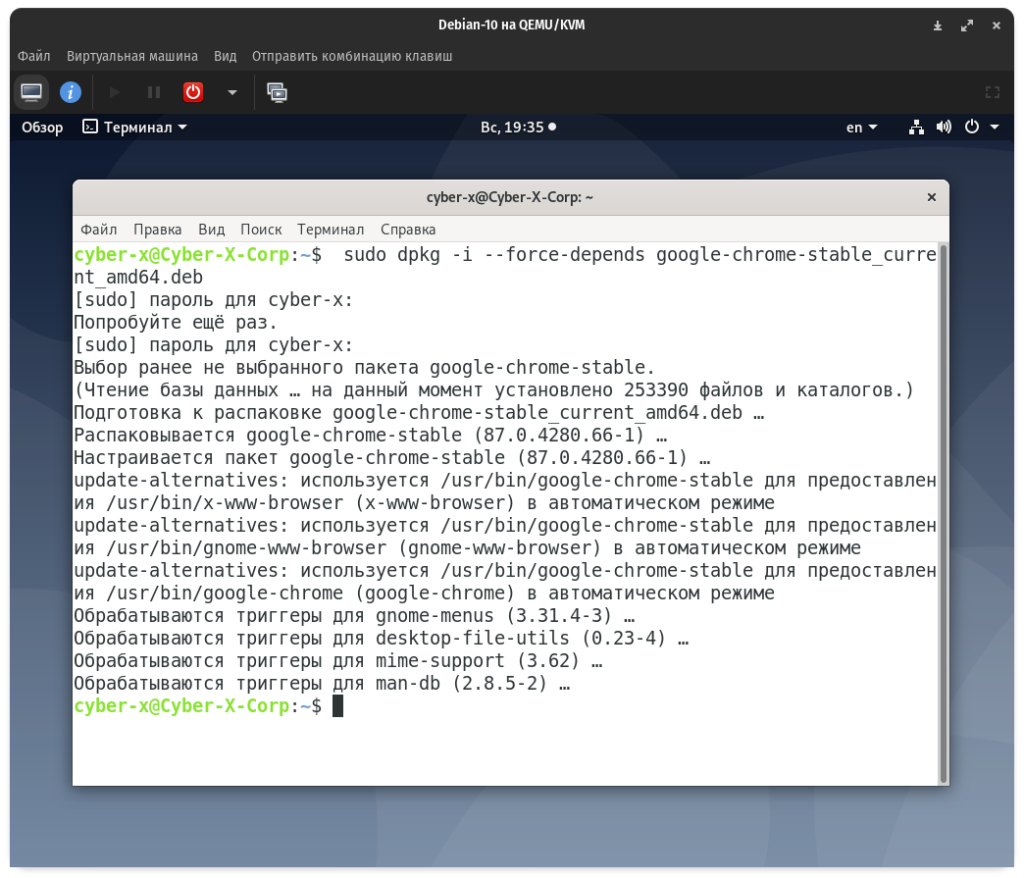Click the fullscreen toggle icon
The image size is (1024, 878).
click(x=992, y=92)
